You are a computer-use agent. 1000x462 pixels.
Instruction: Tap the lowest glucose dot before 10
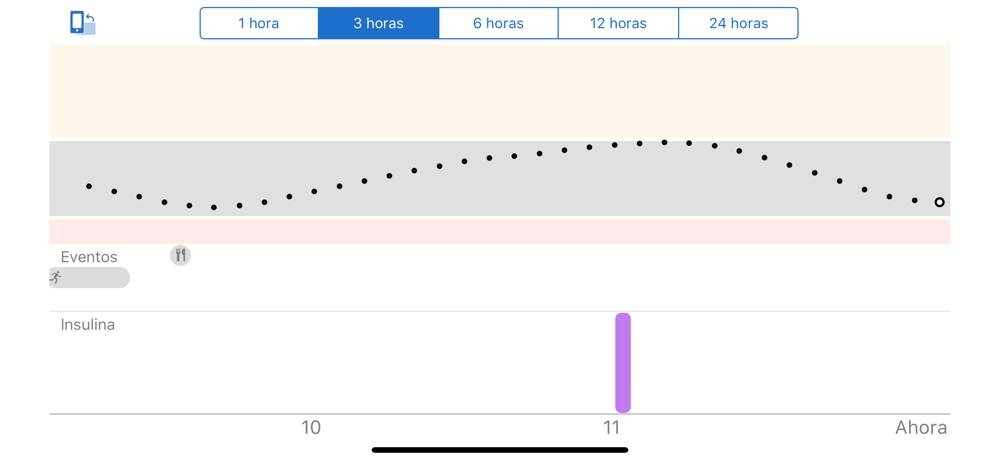coord(214,207)
